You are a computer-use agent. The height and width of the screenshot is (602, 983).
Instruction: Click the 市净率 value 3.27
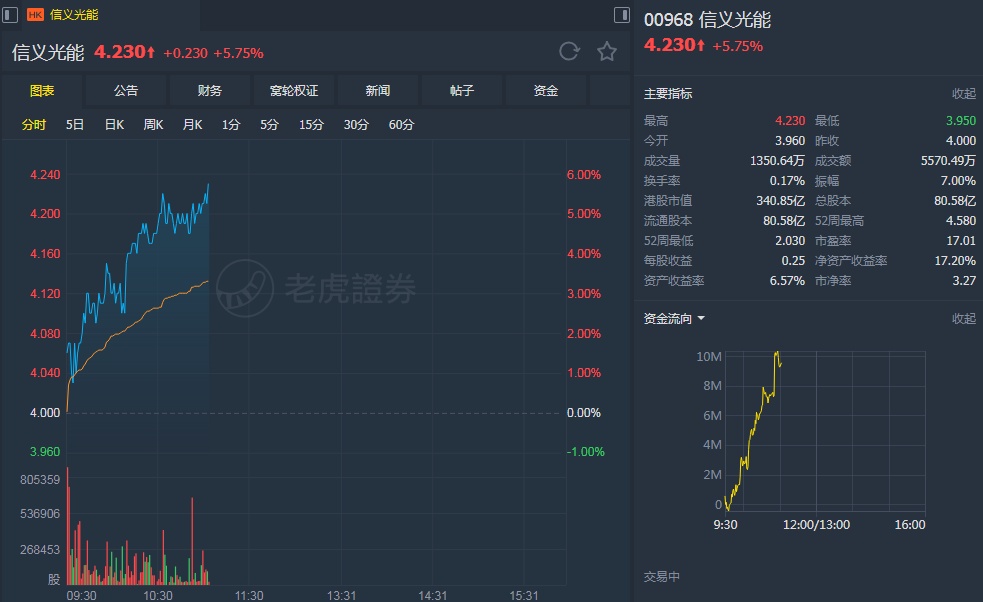pos(964,281)
